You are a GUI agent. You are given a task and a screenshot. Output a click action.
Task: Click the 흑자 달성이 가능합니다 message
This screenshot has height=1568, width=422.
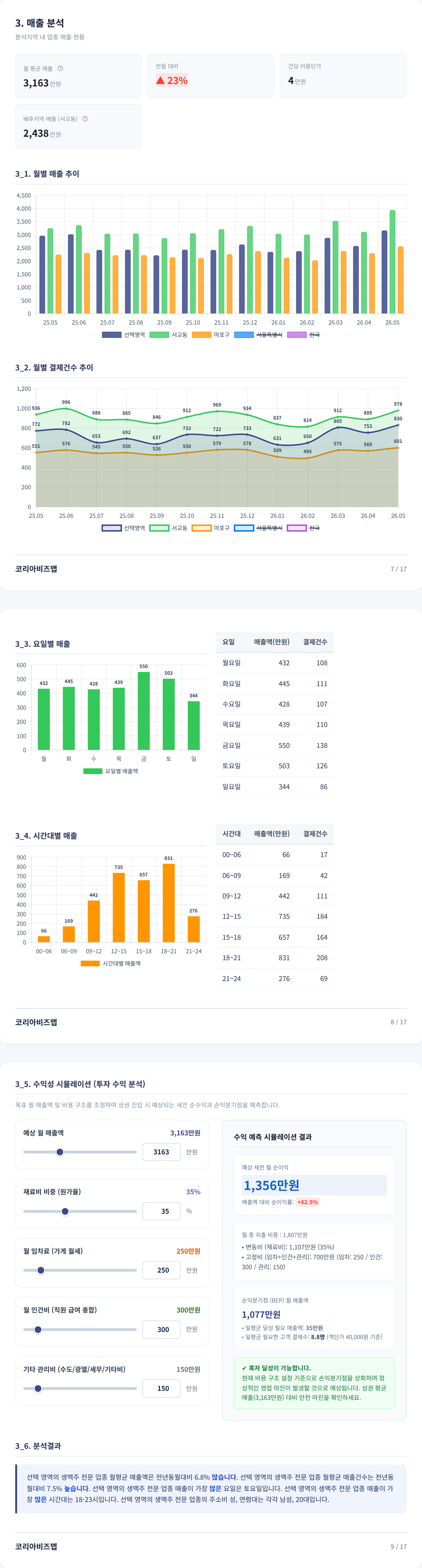click(x=276, y=1368)
